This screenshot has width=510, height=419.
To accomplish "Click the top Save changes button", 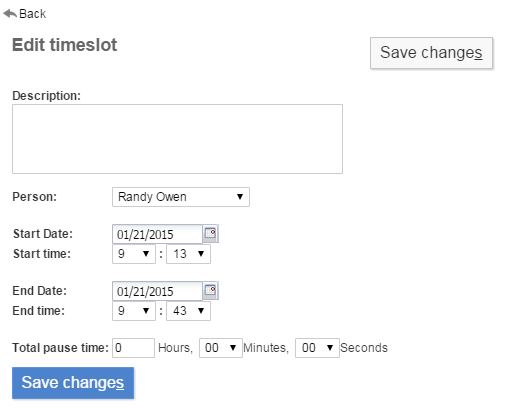I will (x=431, y=53).
